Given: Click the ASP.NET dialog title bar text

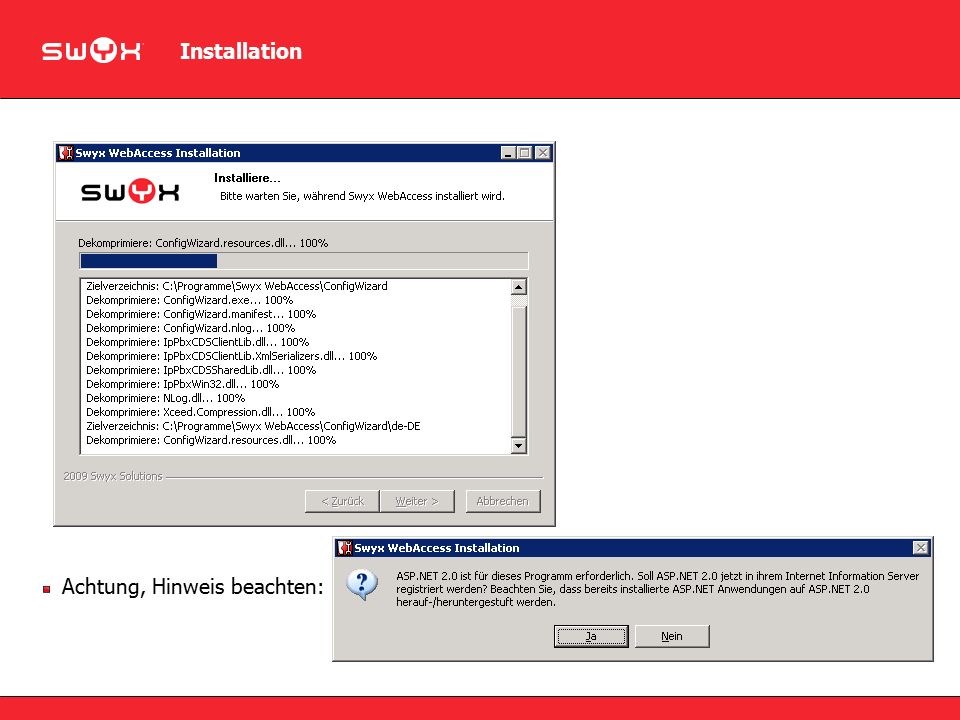Looking at the screenshot, I should 437,548.
